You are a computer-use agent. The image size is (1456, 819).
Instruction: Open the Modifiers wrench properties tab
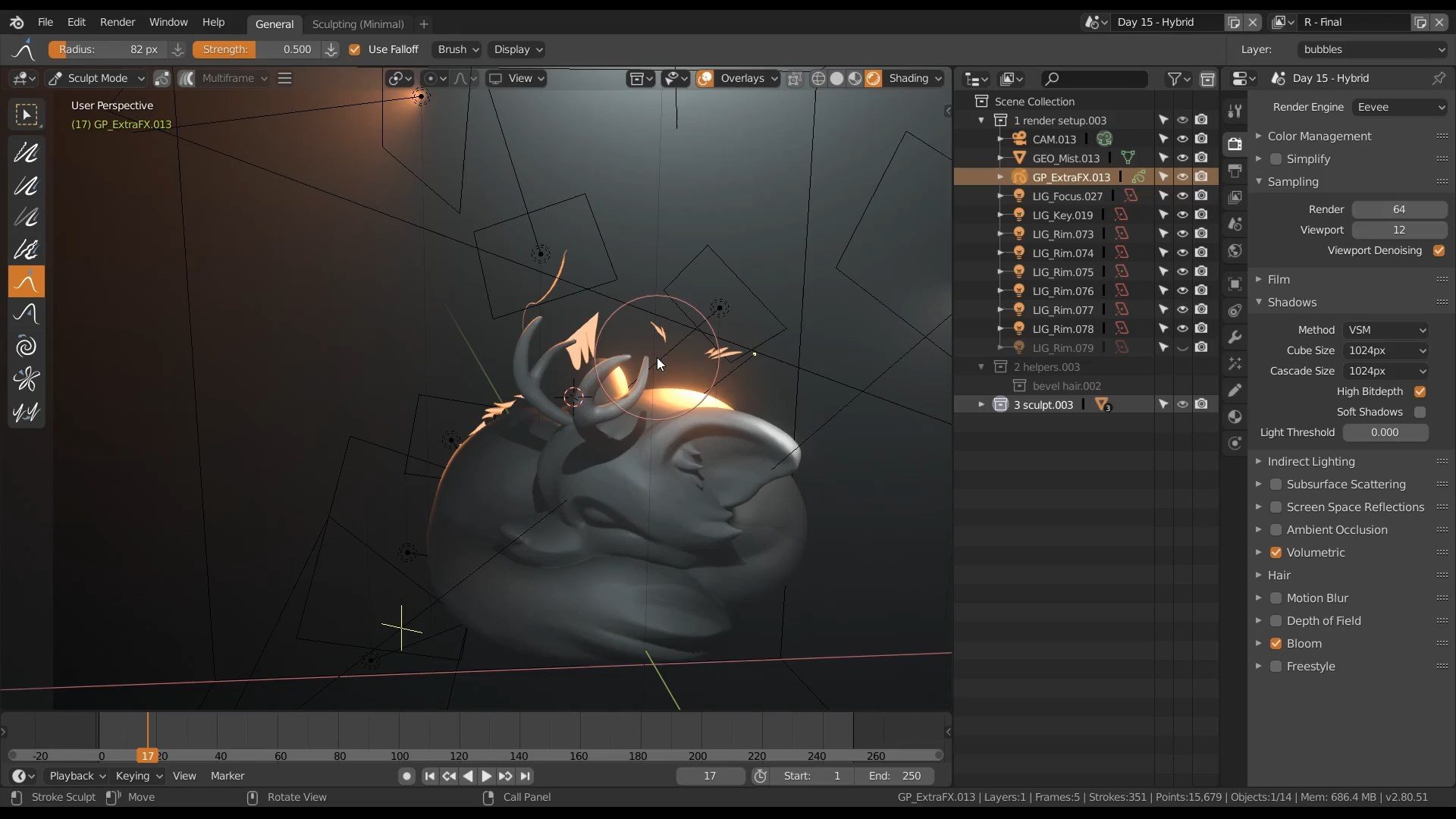point(1235,337)
